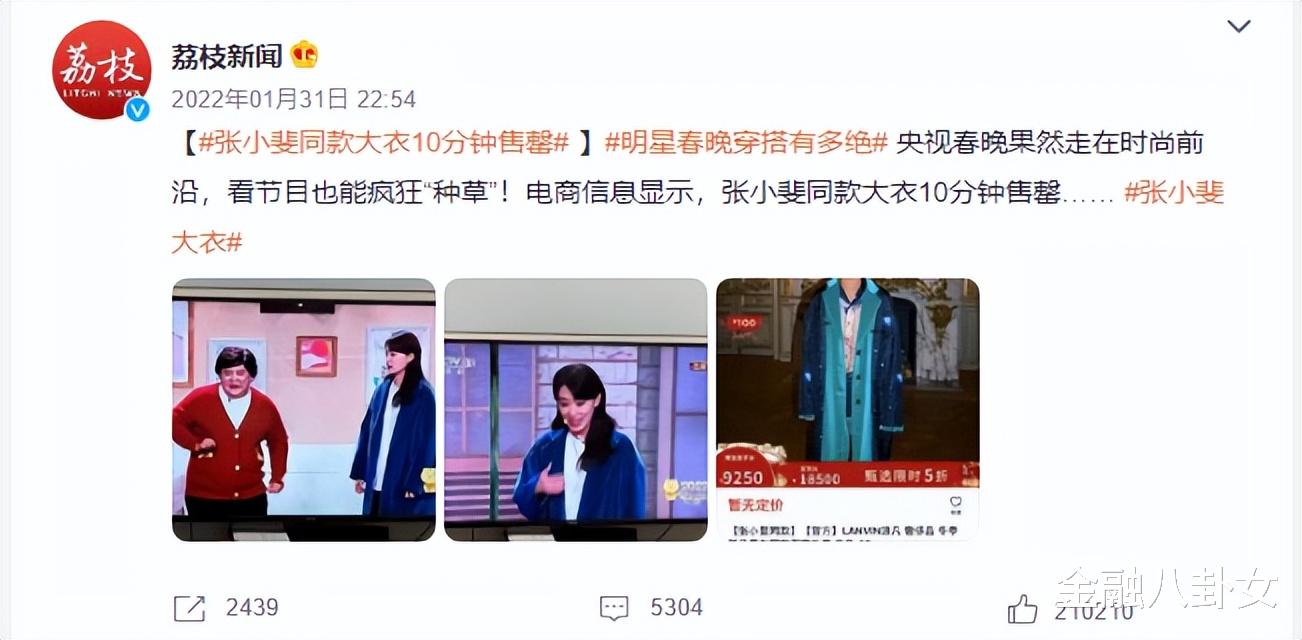This screenshot has width=1302, height=640.
Task: Open hashtag #张小斐同款大衣10分钟售罄#
Action: coord(384,142)
